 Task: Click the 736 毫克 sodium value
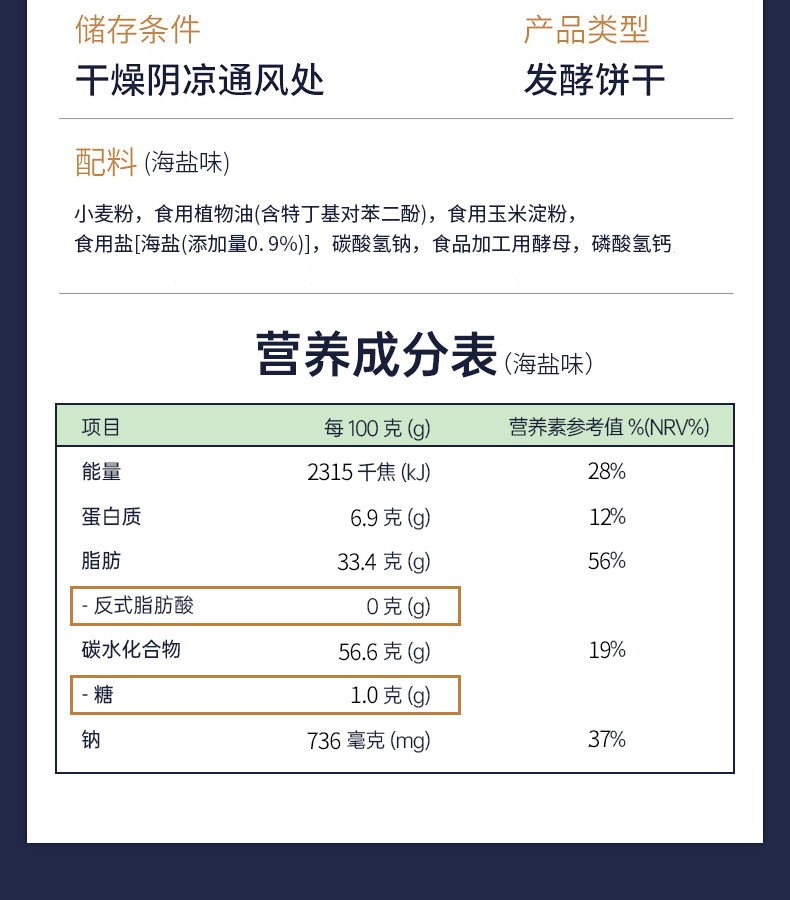pyautogui.click(x=368, y=740)
